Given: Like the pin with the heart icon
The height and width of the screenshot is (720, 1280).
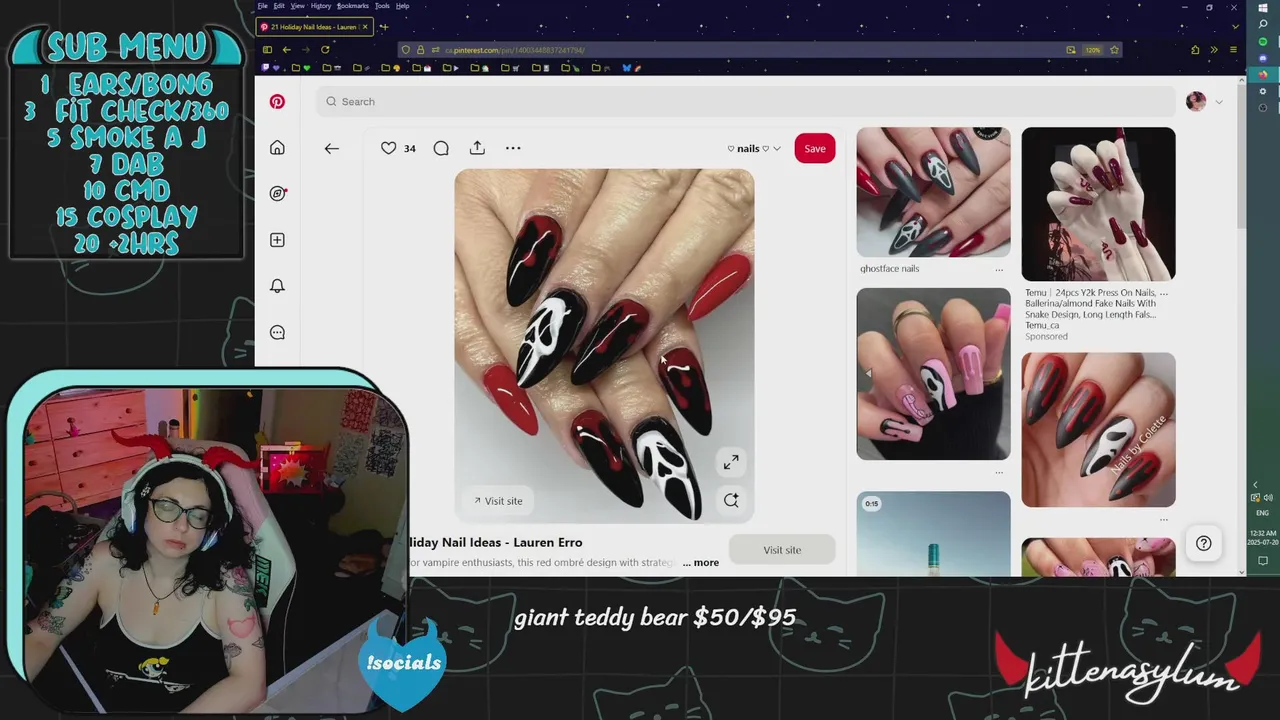Looking at the screenshot, I should point(388,148).
